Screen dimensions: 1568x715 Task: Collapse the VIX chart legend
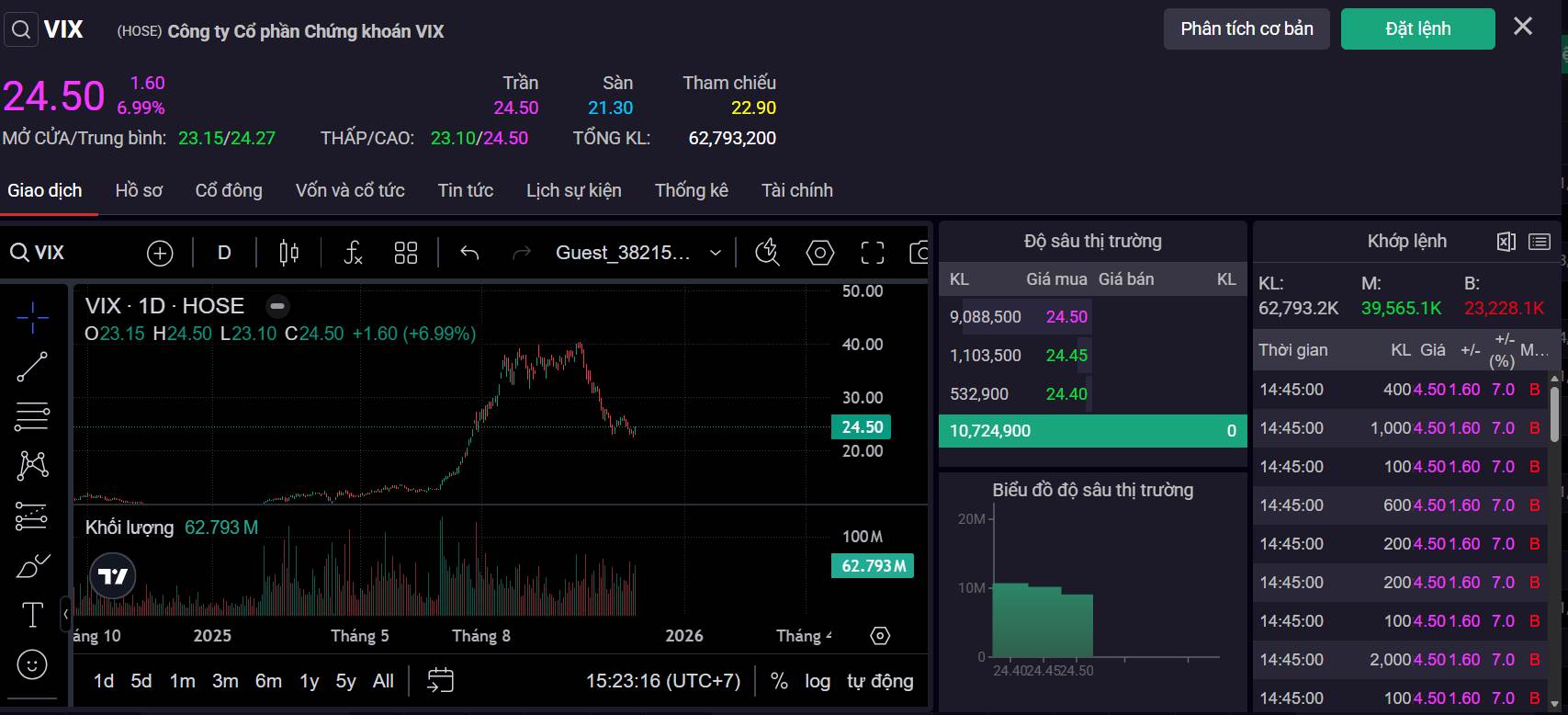[277, 306]
